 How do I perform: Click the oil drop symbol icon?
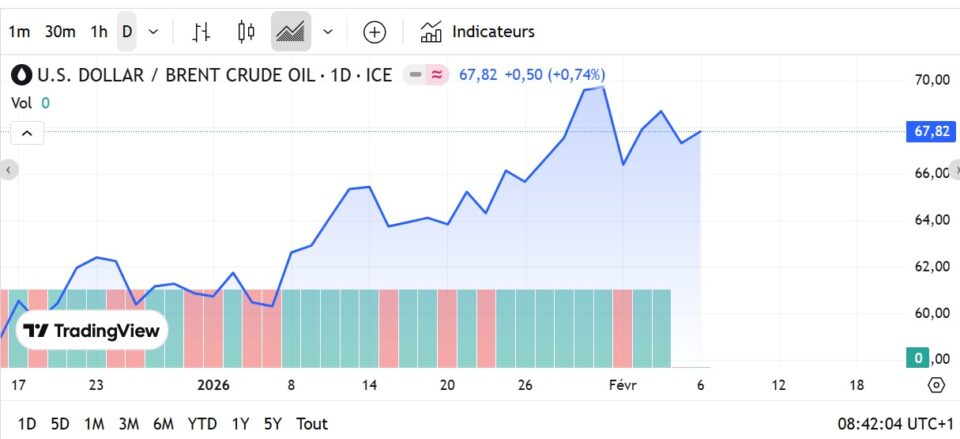tap(20, 75)
